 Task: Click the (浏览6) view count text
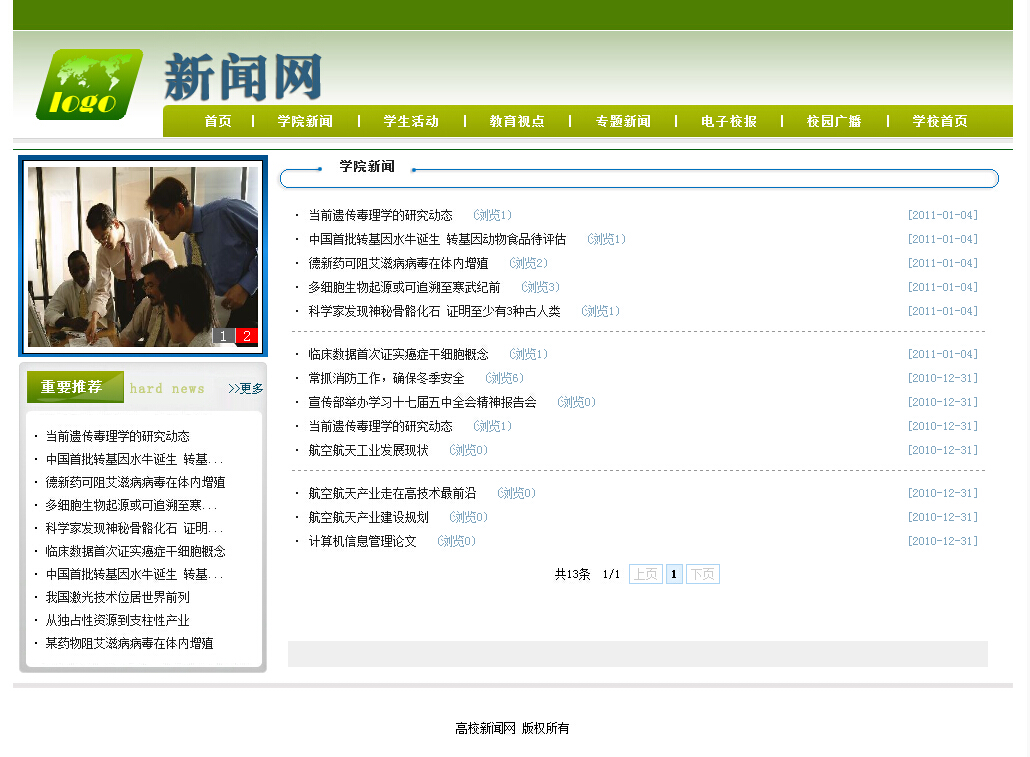tap(504, 378)
